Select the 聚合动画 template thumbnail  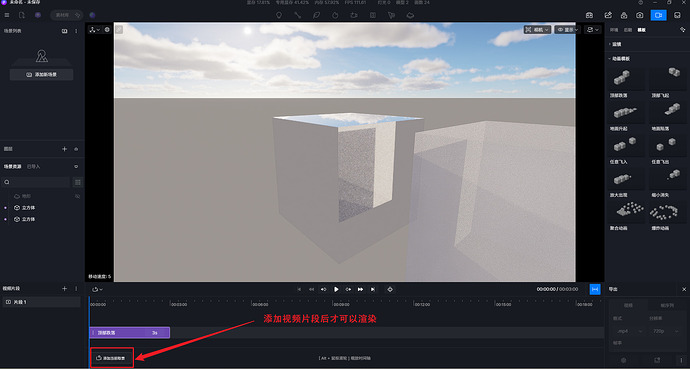(x=626, y=212)
